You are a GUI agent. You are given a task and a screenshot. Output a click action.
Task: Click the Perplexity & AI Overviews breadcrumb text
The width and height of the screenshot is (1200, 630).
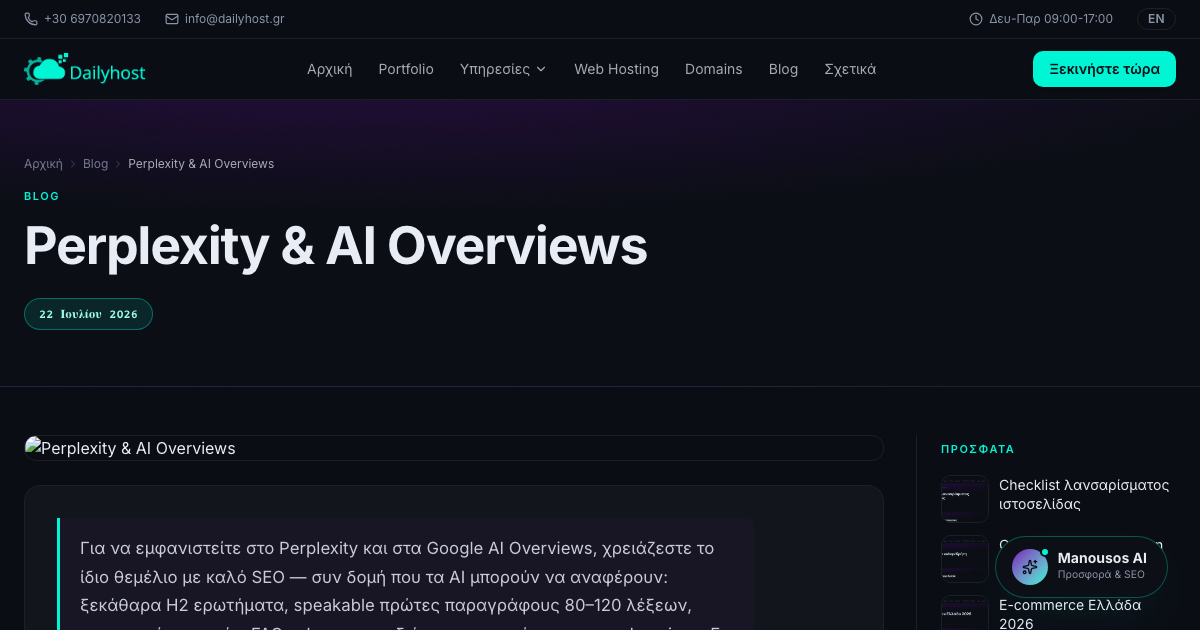click(201, 164)
